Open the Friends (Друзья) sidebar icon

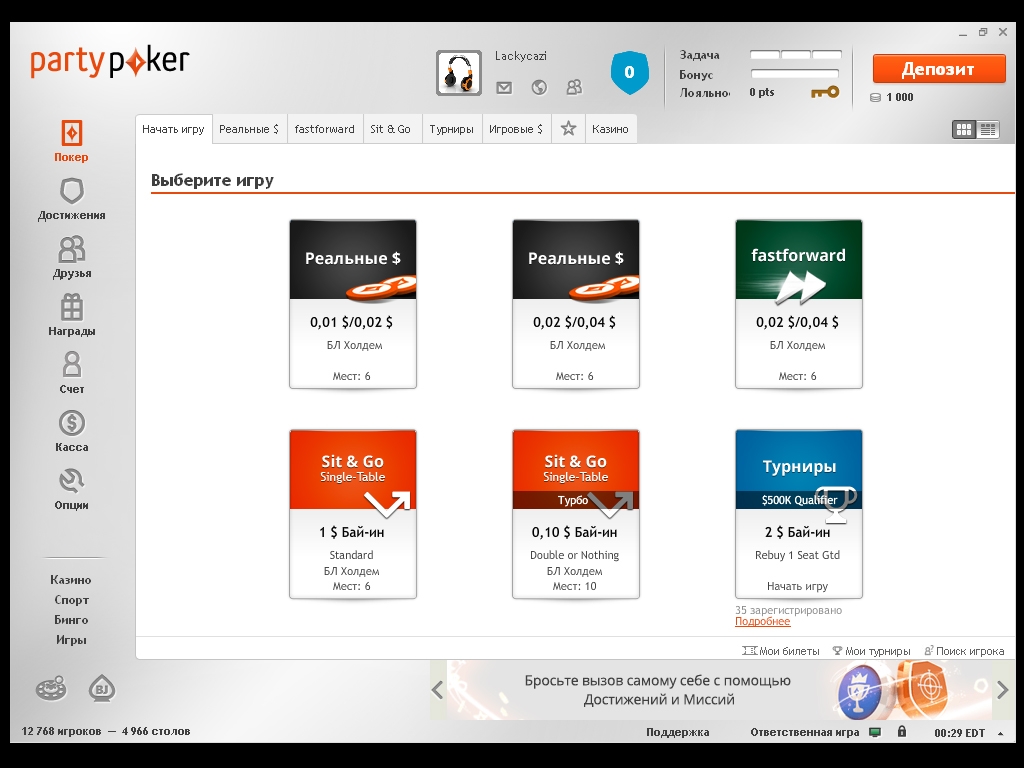pos(72,249)
